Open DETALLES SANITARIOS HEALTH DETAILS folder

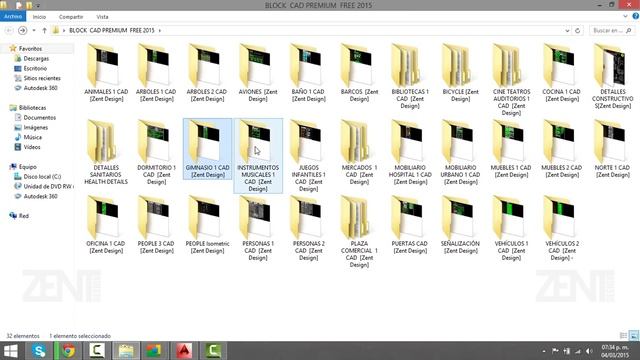[106, 152]
